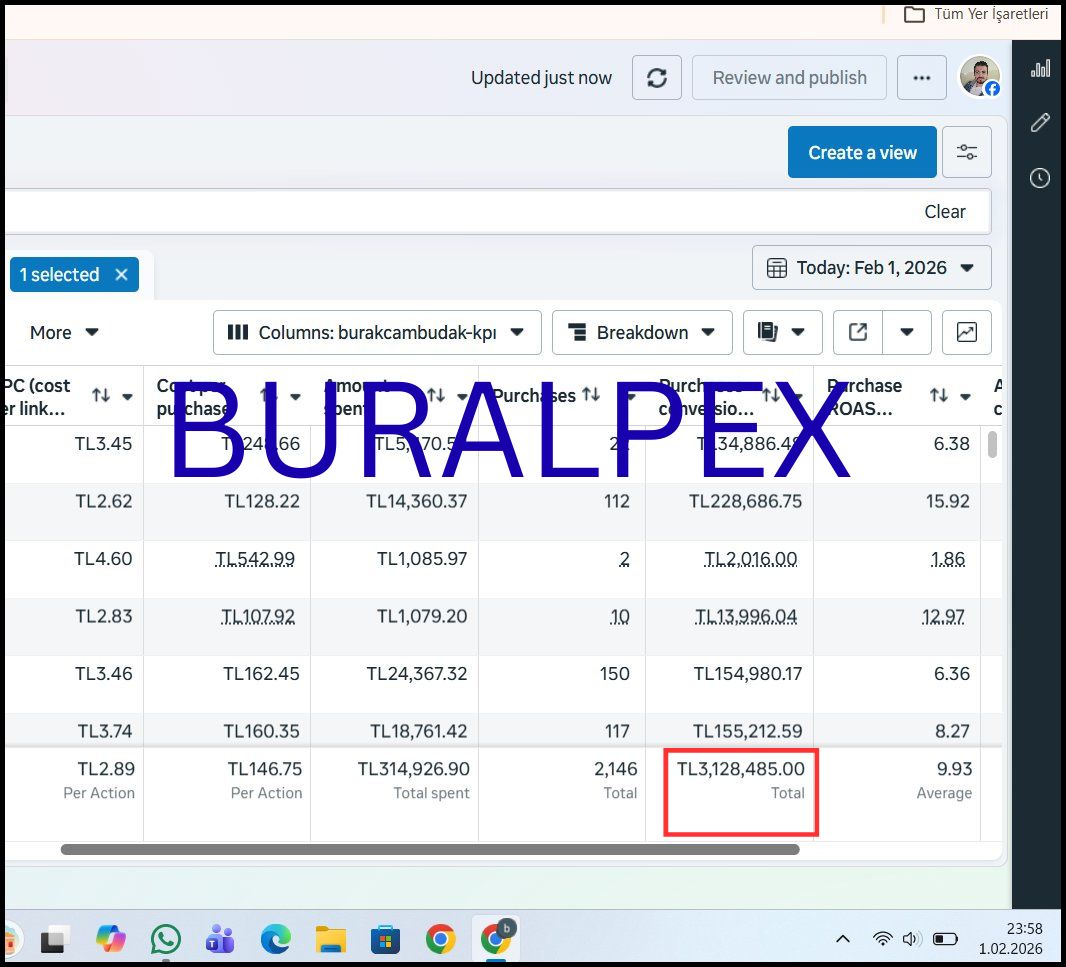Sort the Purchases column using arrows
Viewport: 1066px width, 967px height.
(x=591, y=396)
